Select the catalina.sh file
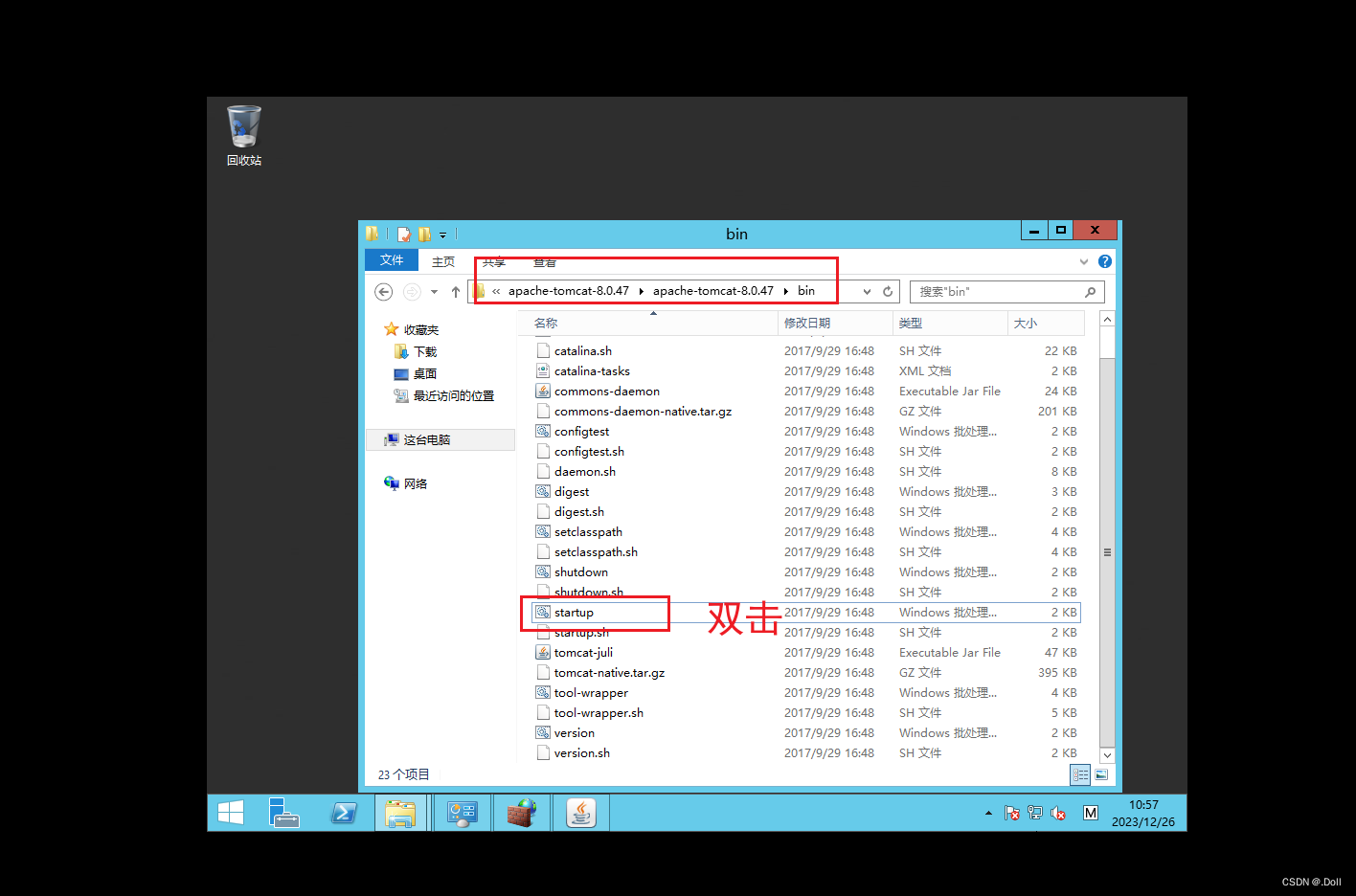Screen dimensions: 1356x896 pos(583,351)
